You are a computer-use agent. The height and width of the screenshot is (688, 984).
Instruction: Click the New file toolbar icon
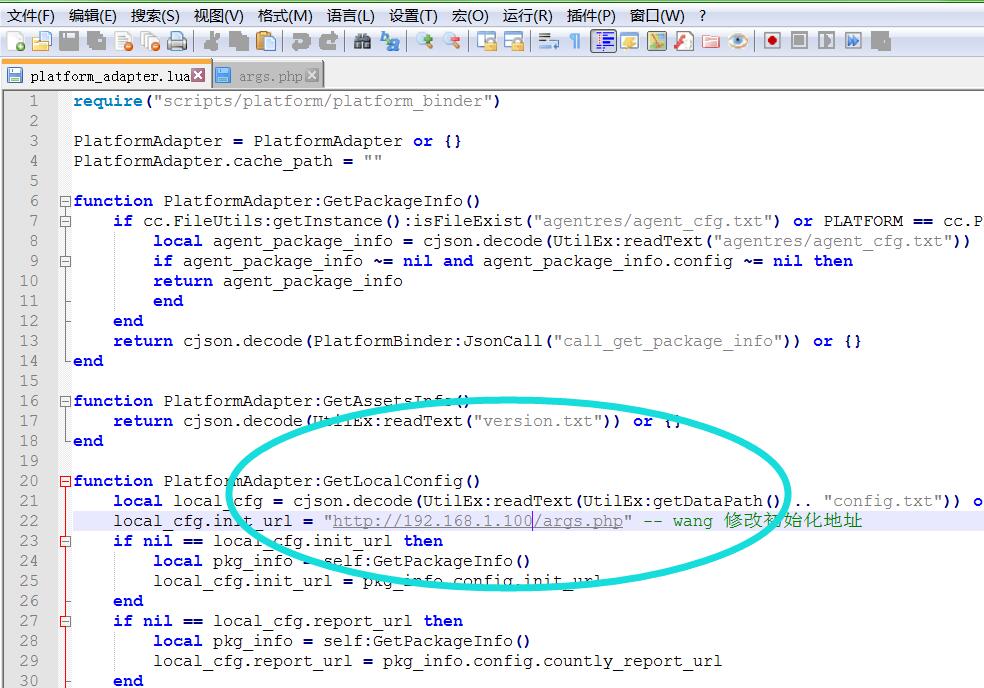click(x=16, y=41)
